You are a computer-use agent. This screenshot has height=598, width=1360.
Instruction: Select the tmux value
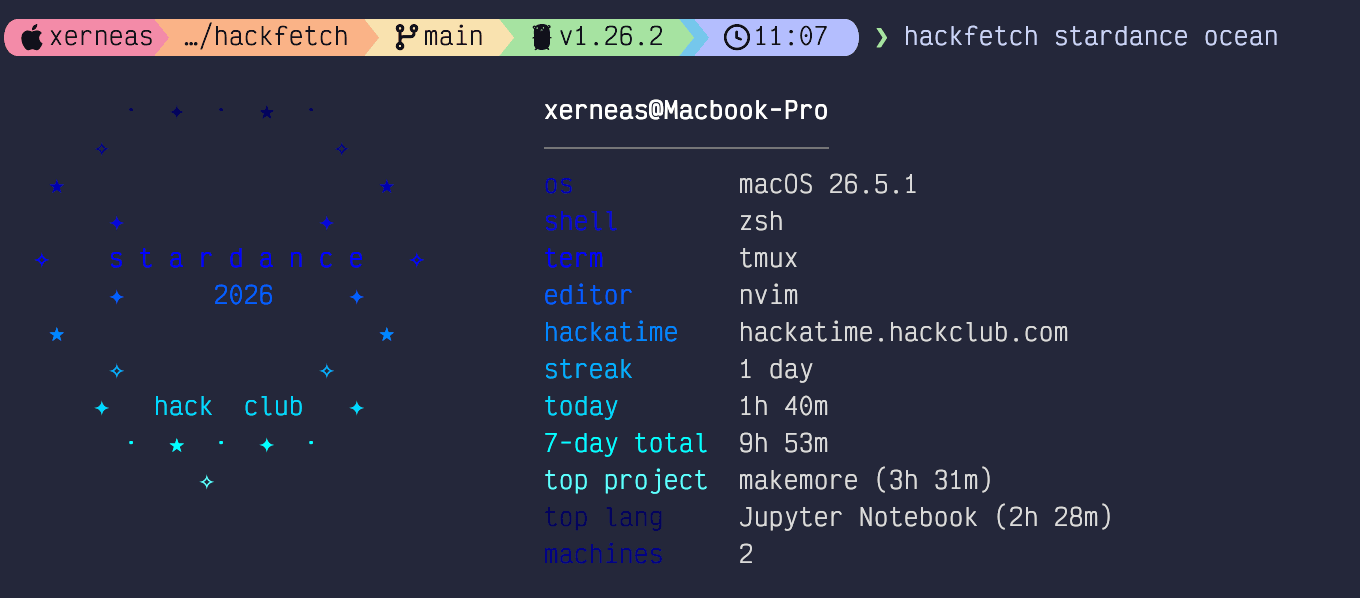768,259
